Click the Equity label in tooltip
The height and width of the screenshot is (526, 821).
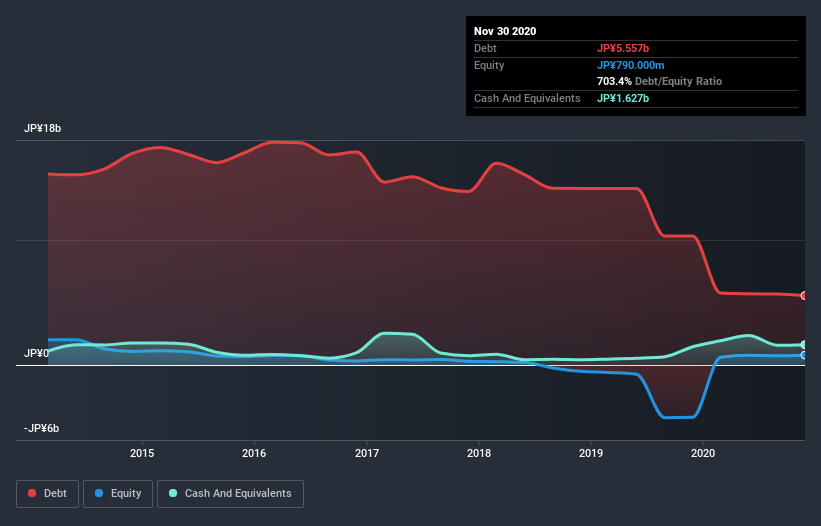point(489,65)
